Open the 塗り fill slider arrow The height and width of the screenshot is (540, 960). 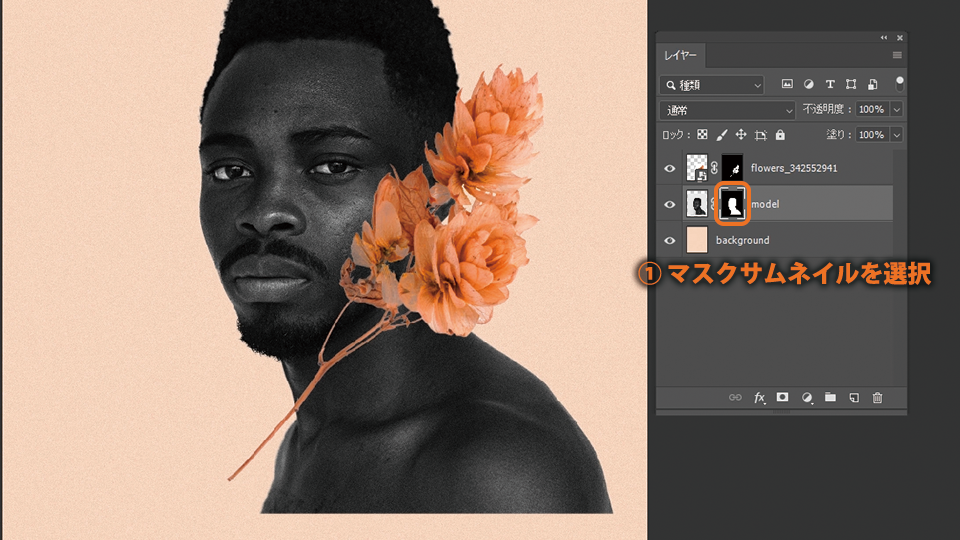(897, 135)
